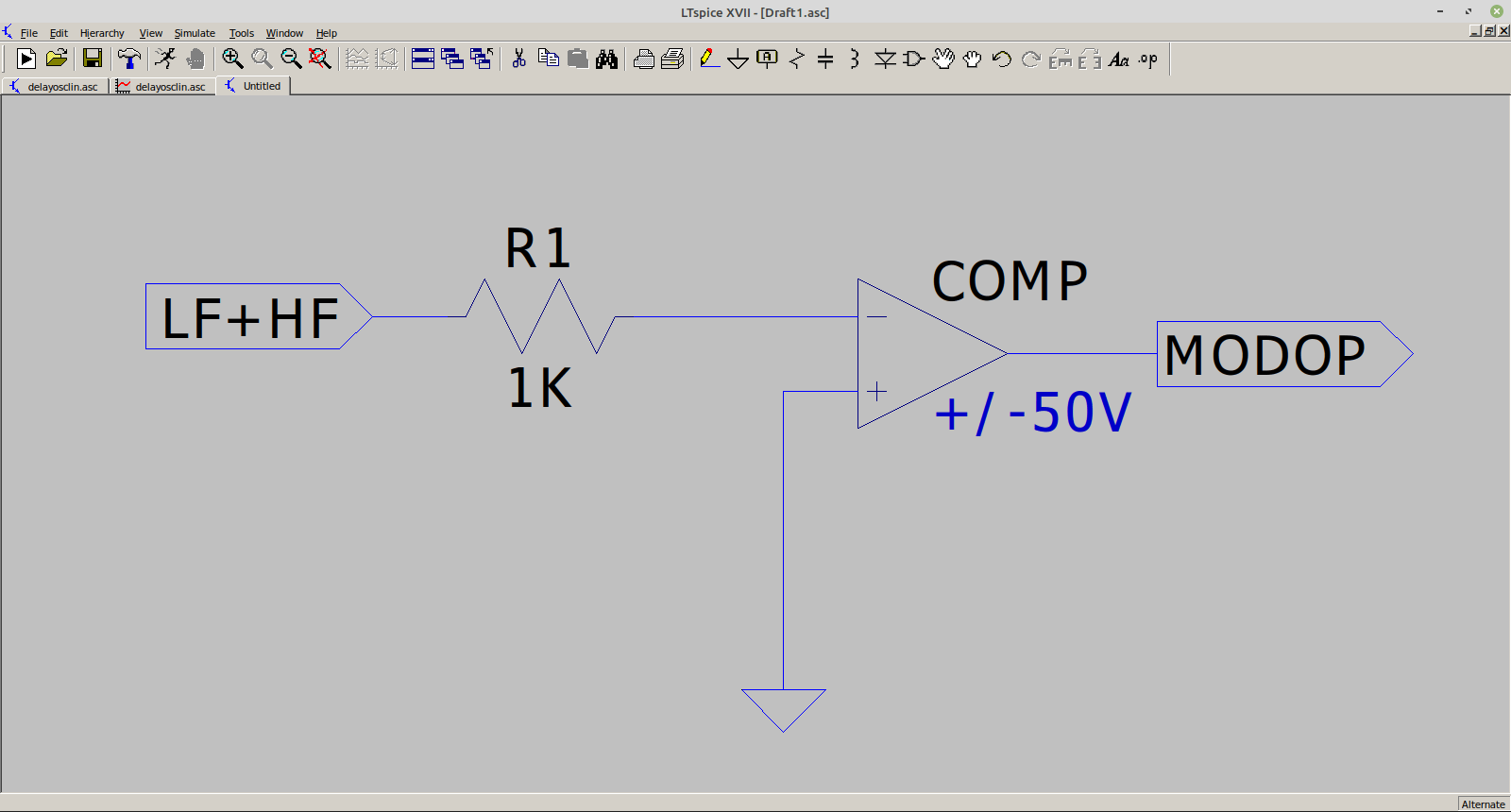This screenshot has width=1511, height=812.
Task: Tile windows horizontally
Action: click(x=423, y=59)
